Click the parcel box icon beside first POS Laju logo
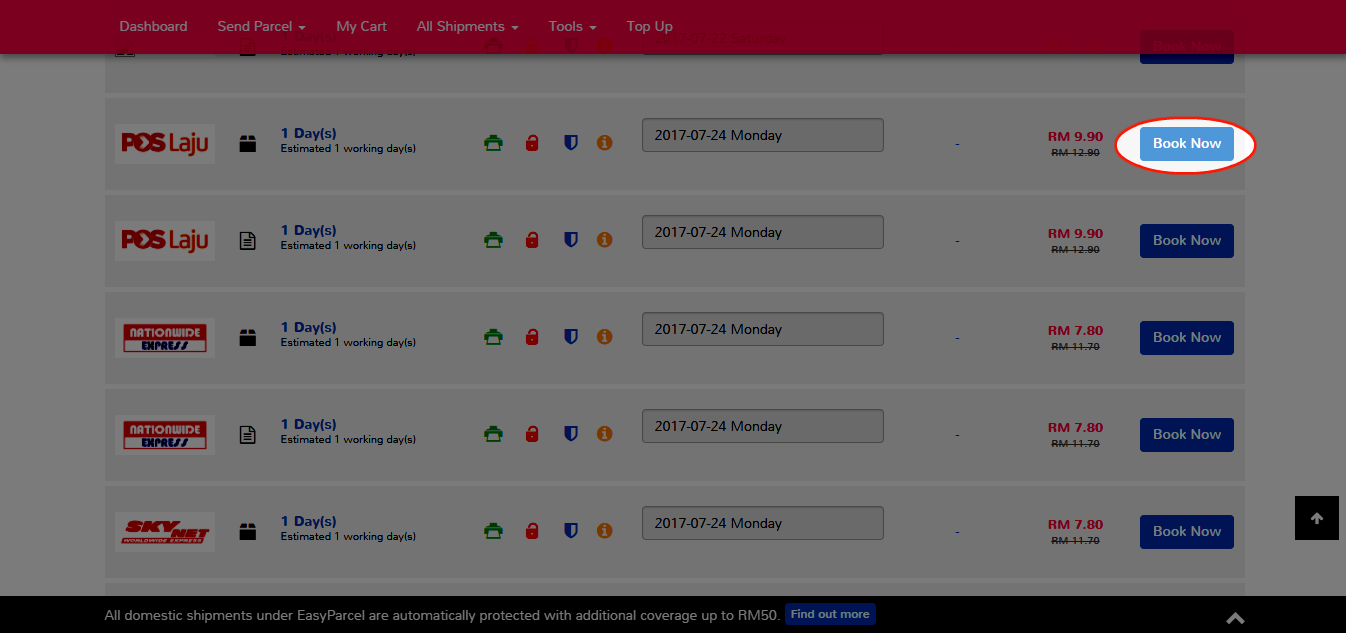 click(x=248, y=144)
